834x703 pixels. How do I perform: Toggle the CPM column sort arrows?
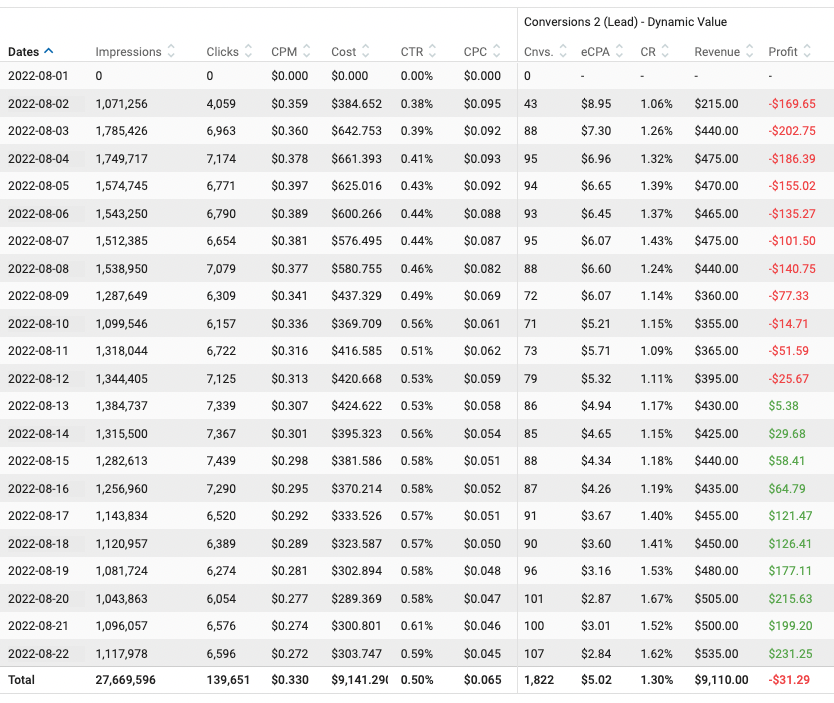[306, 52]
